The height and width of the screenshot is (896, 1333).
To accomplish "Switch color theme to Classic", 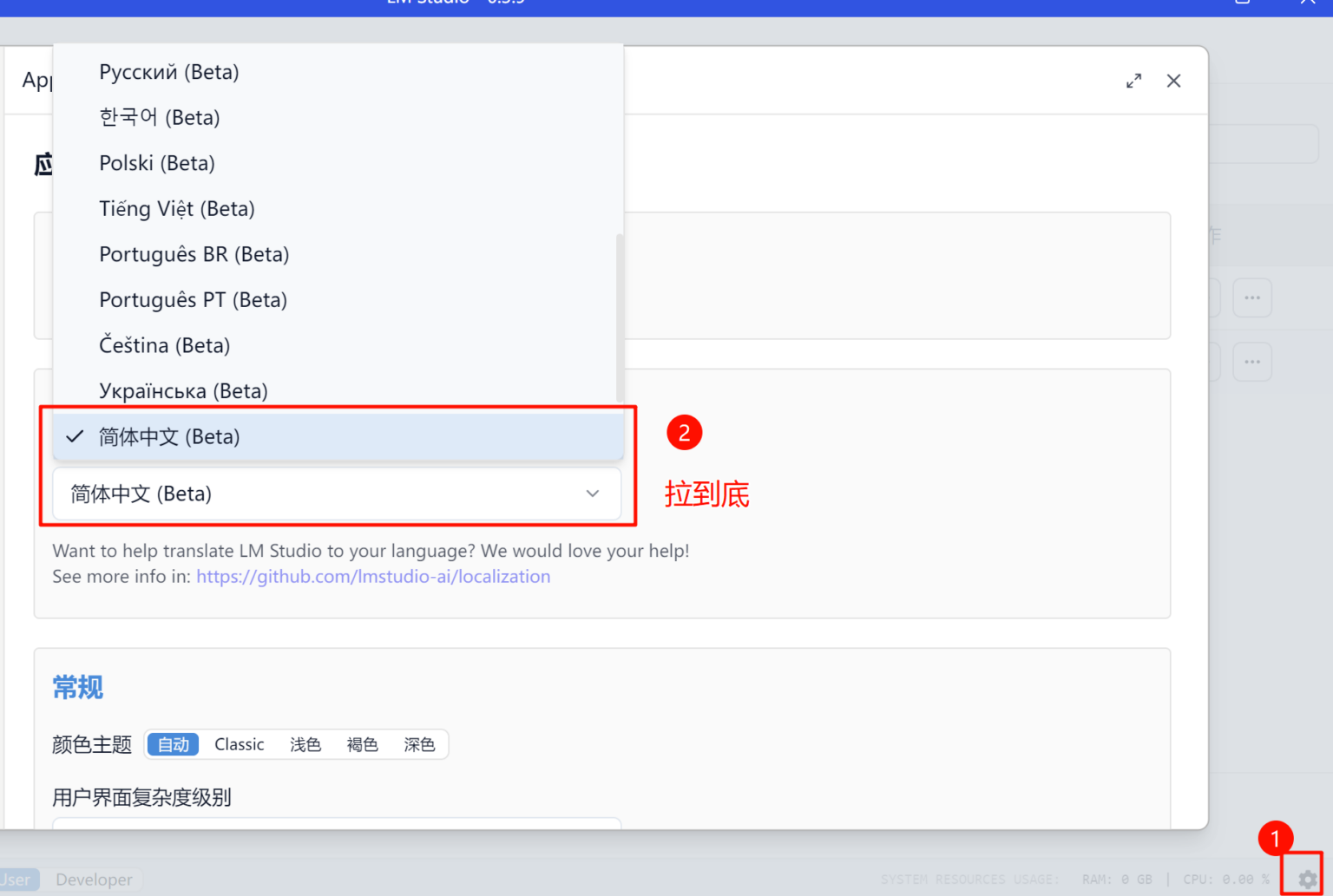I will (x=240, y=744).
